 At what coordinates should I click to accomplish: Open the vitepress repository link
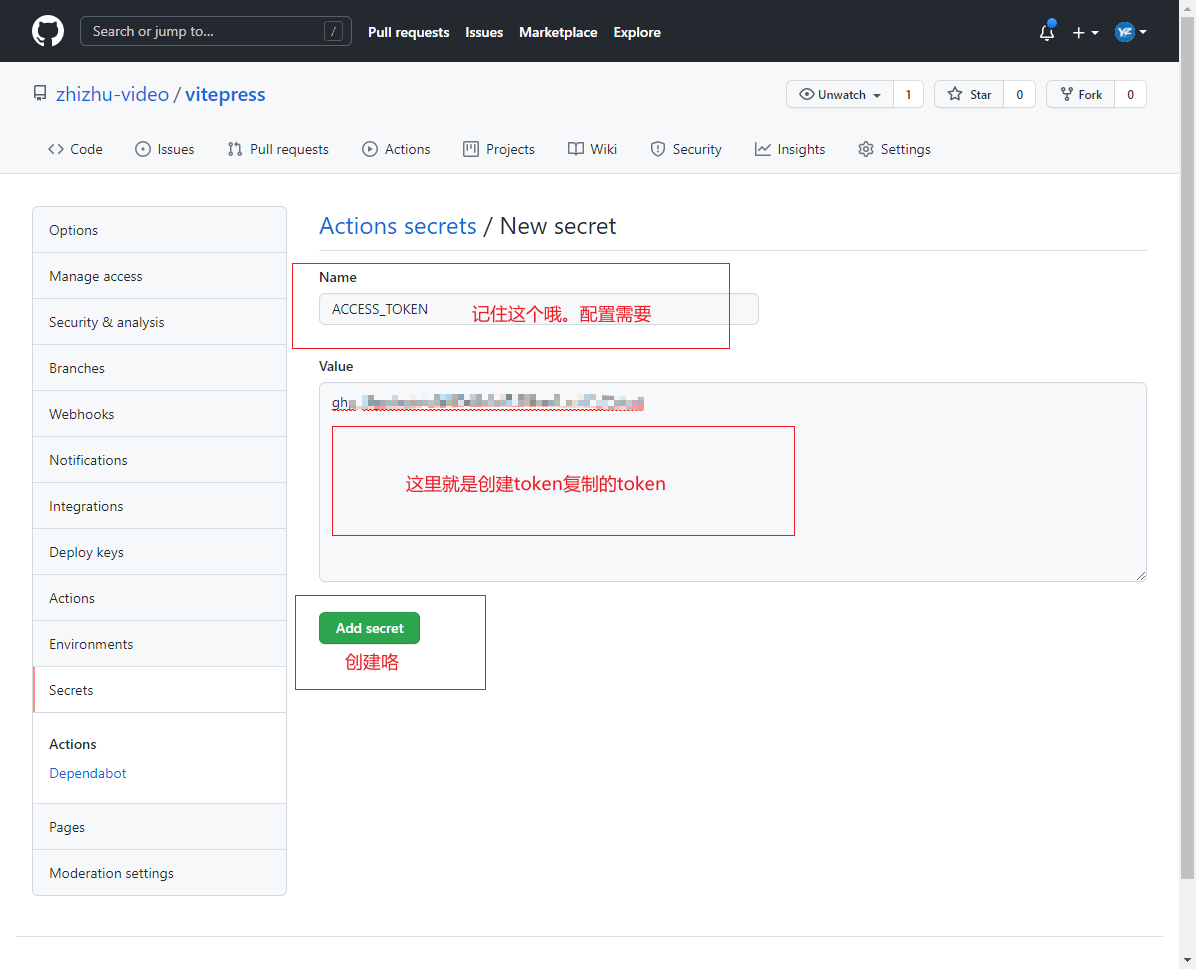pyautogui.click(x=225, y=94)
